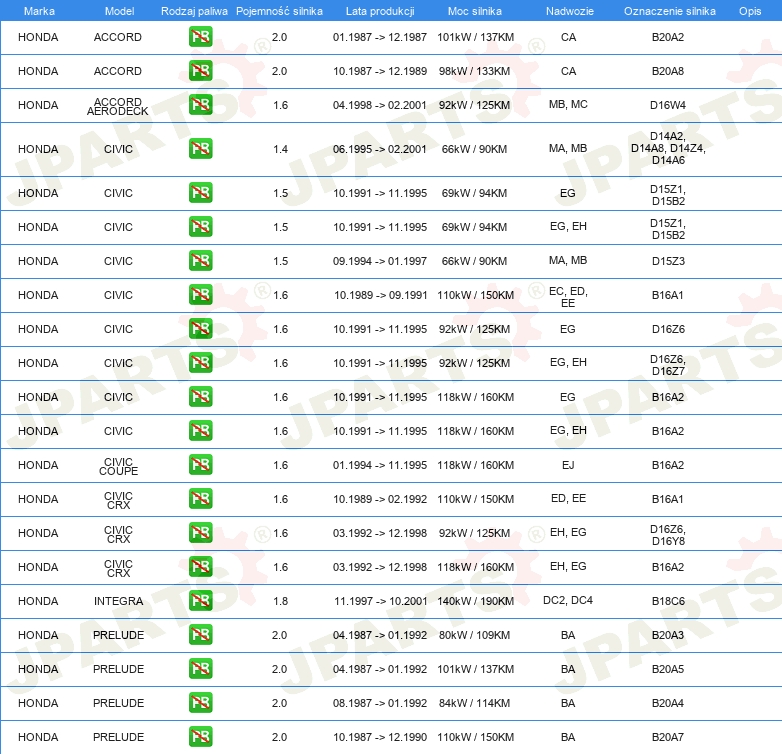Click engine code D15Z3

tap(668, 261)
